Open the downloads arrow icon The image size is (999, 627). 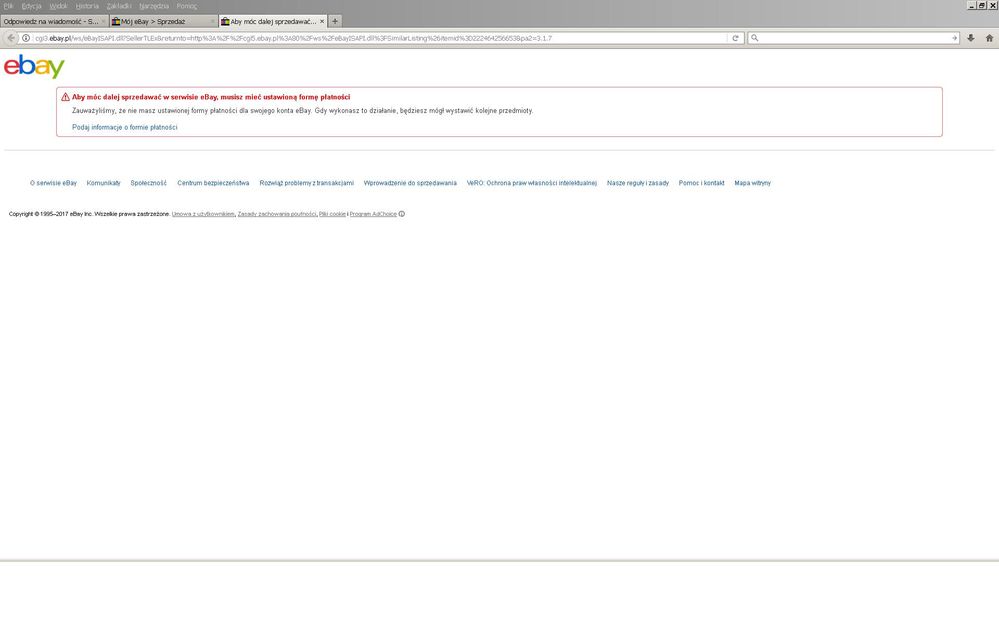coord(970,38)
